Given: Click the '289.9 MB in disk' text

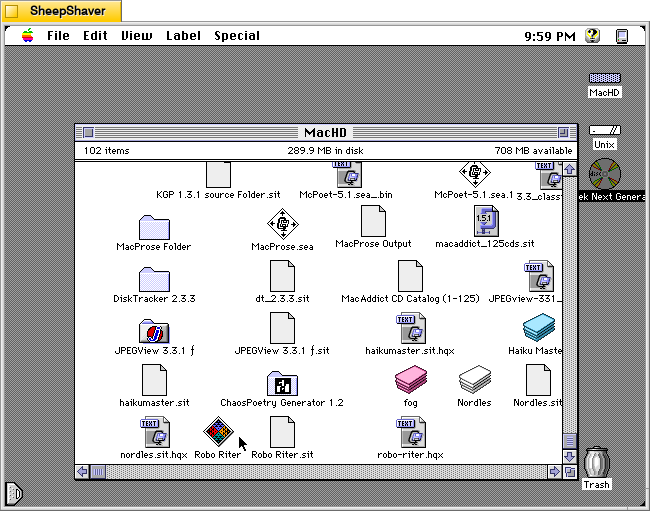Looking at the screenshot, I should click(x=325, y=150).
